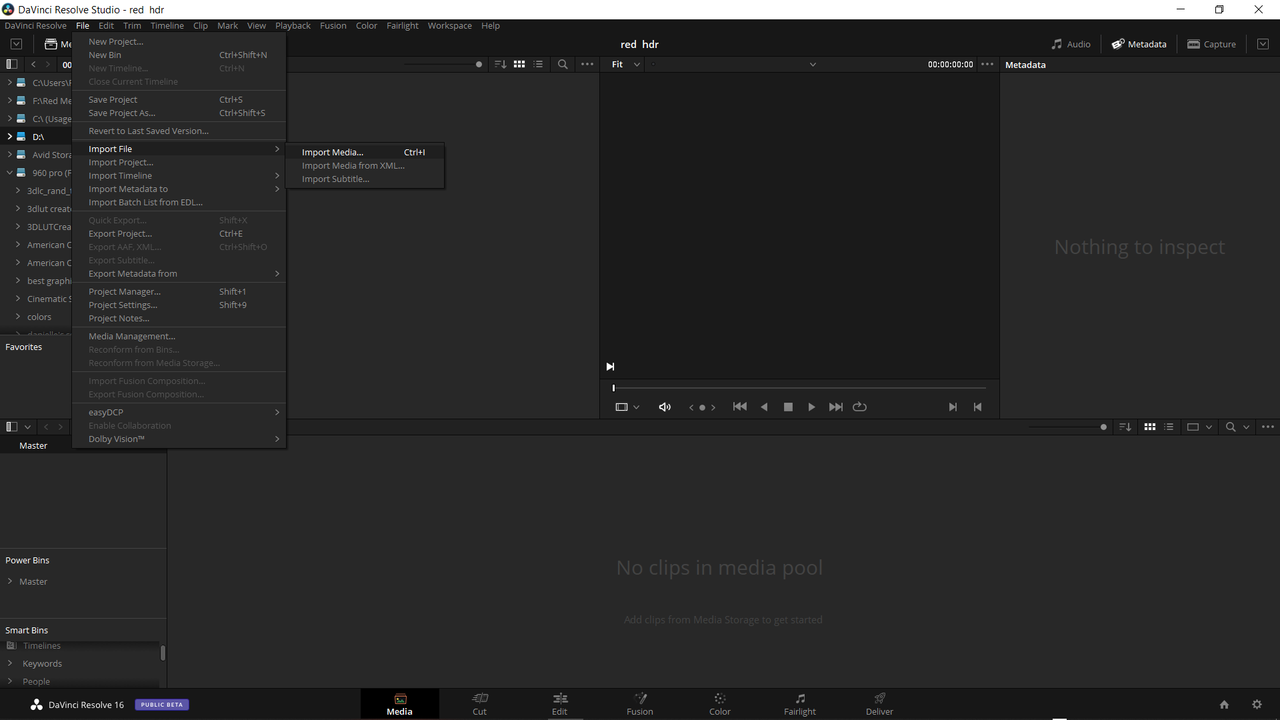Mute viewer audio with speaker icon
1280x720 pixels.
665,407
